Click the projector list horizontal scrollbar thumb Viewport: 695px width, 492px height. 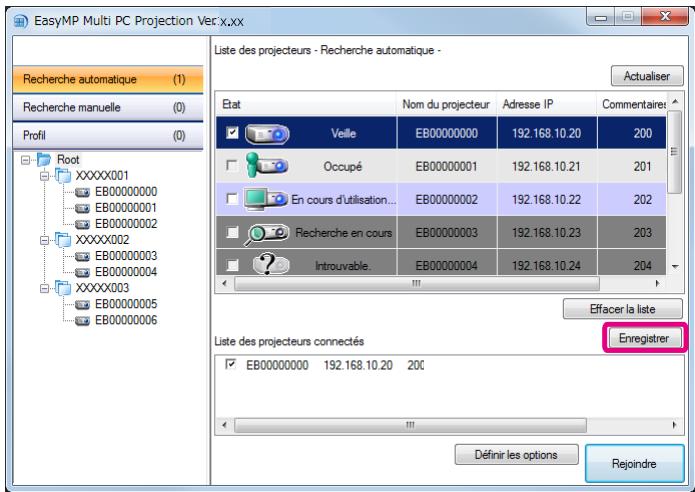tap(417, 283)
